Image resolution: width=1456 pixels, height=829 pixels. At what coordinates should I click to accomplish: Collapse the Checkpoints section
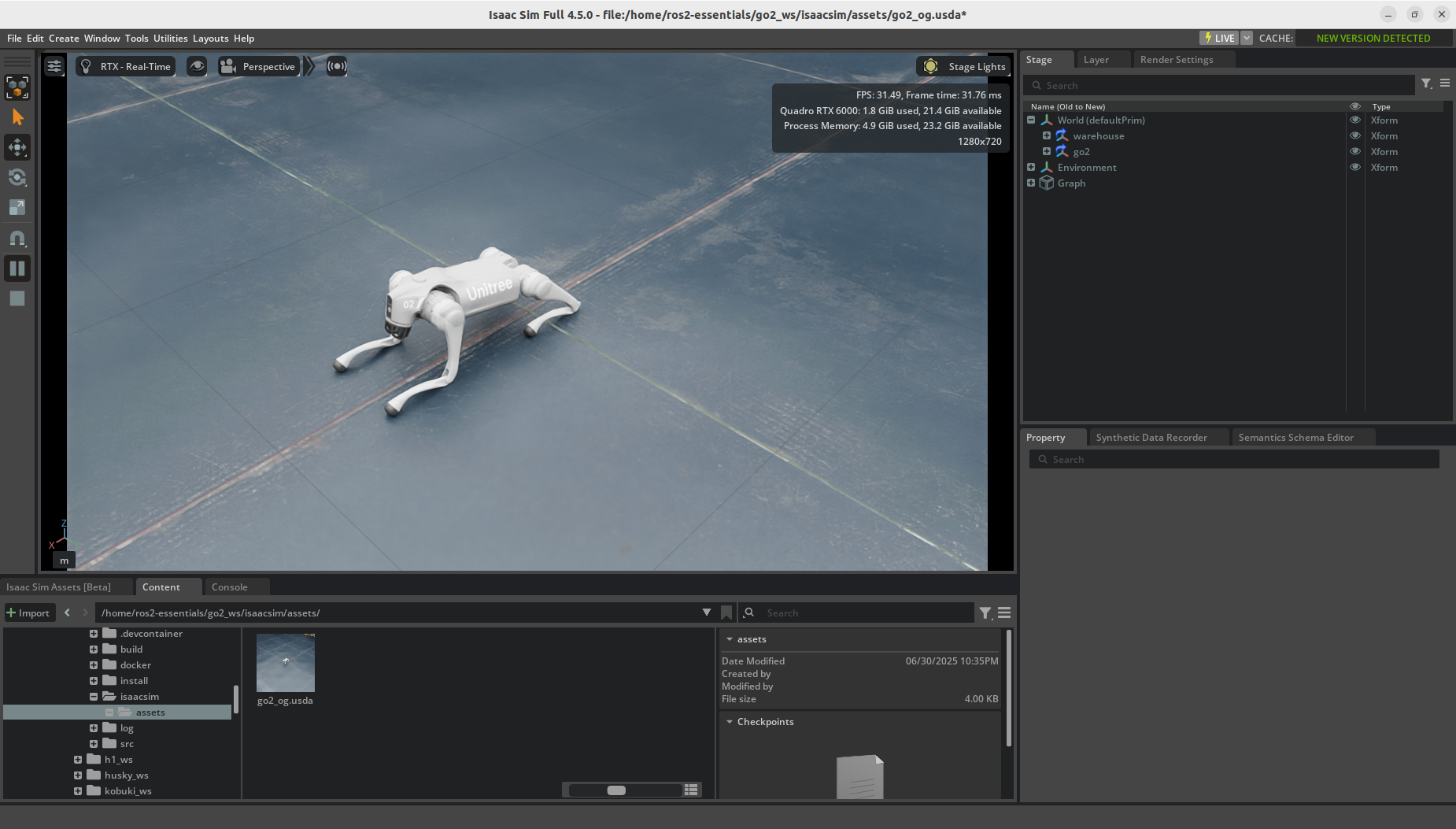(x=730, y=722)
